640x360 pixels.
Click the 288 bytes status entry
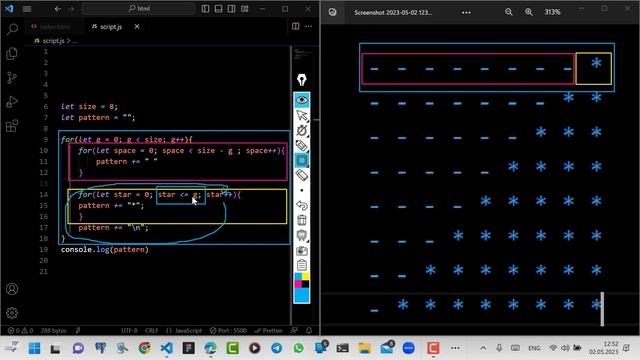click(53, 331)
